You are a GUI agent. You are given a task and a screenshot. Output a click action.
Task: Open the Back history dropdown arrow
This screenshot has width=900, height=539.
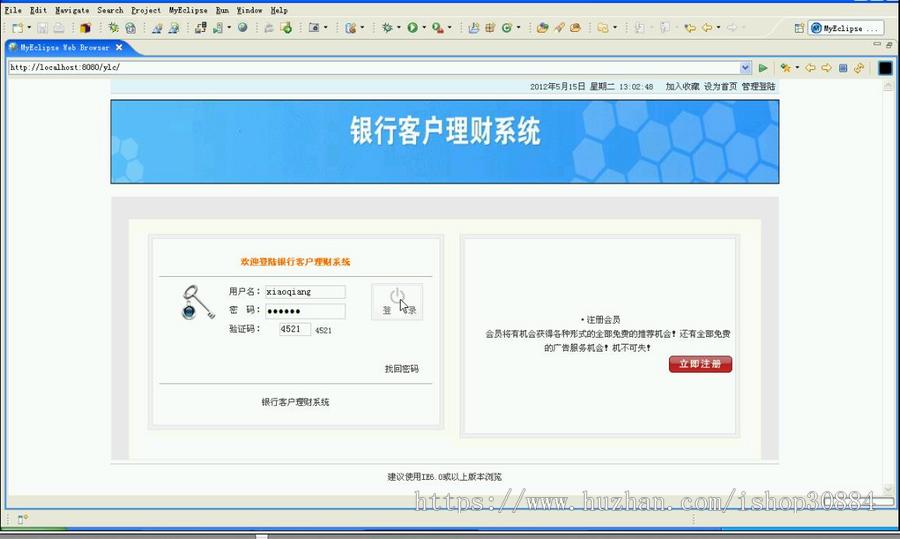(x=718, y=28)
